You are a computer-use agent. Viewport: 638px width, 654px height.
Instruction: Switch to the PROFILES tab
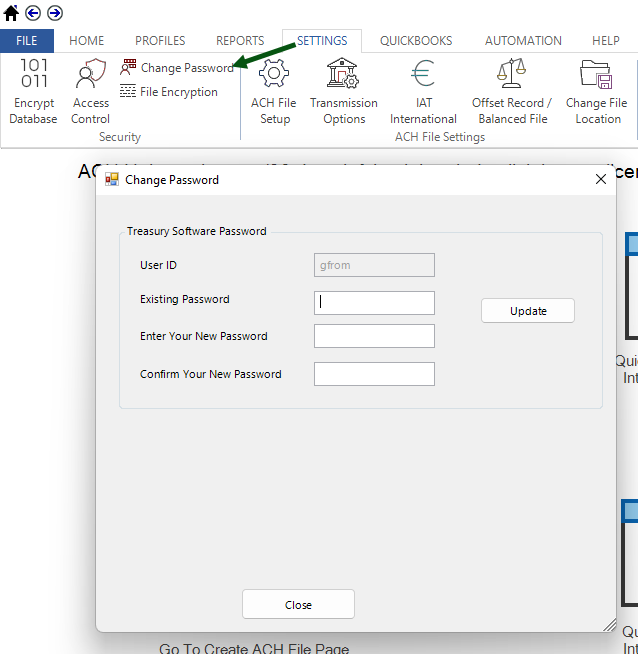[160, 41]
